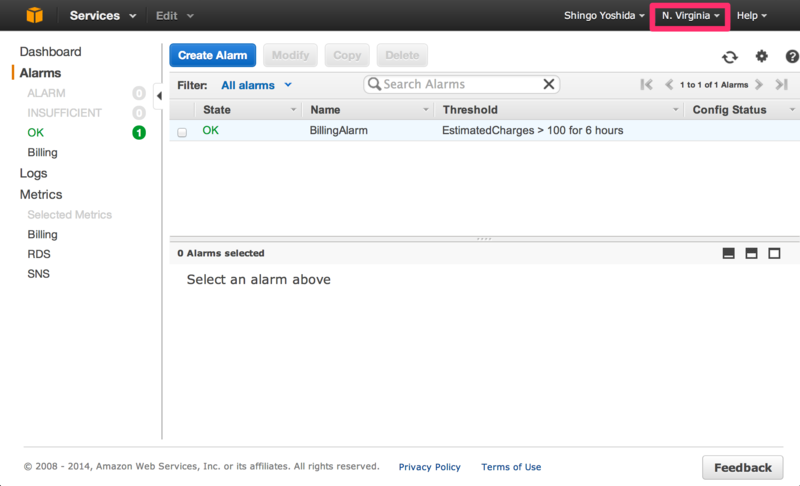Click the Modify button
This screenshot has width=800, height=486.
click(x=290, y=55)
